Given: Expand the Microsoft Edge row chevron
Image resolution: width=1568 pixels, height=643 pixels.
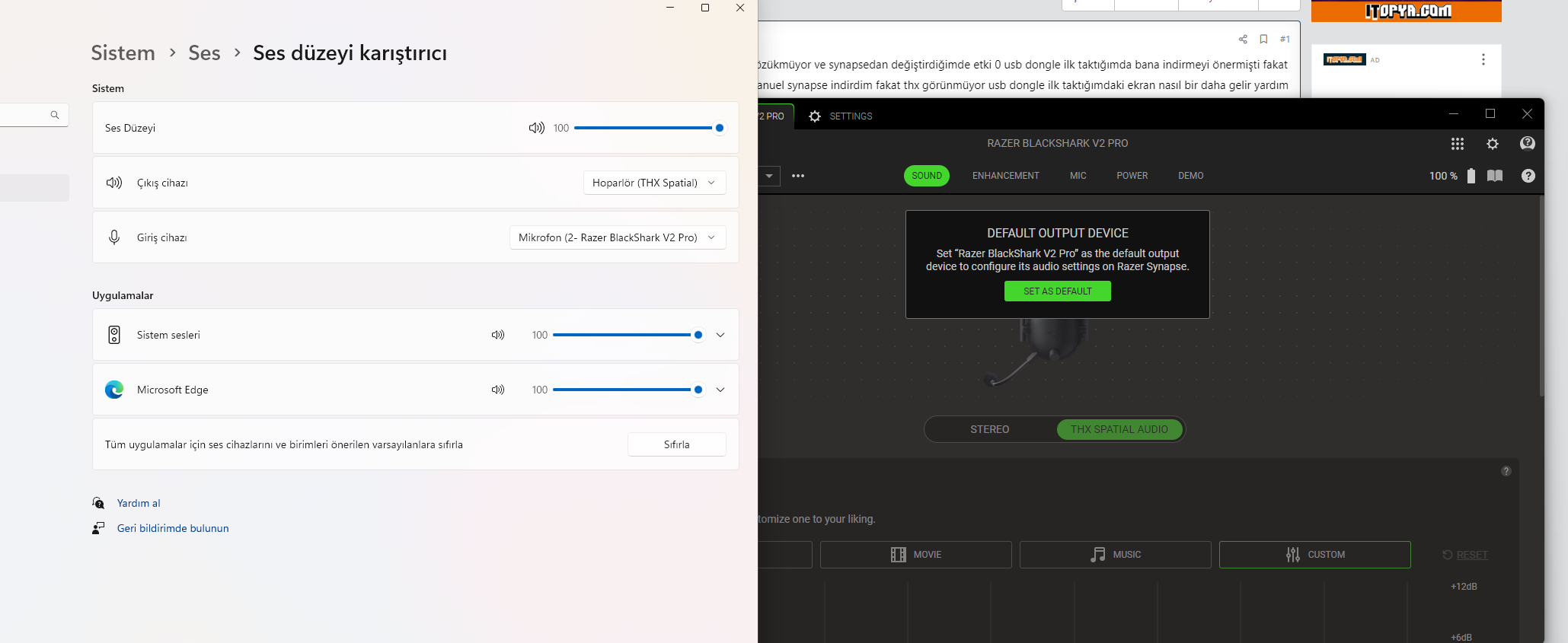Looking at the screenshot, I should point(720,390).
